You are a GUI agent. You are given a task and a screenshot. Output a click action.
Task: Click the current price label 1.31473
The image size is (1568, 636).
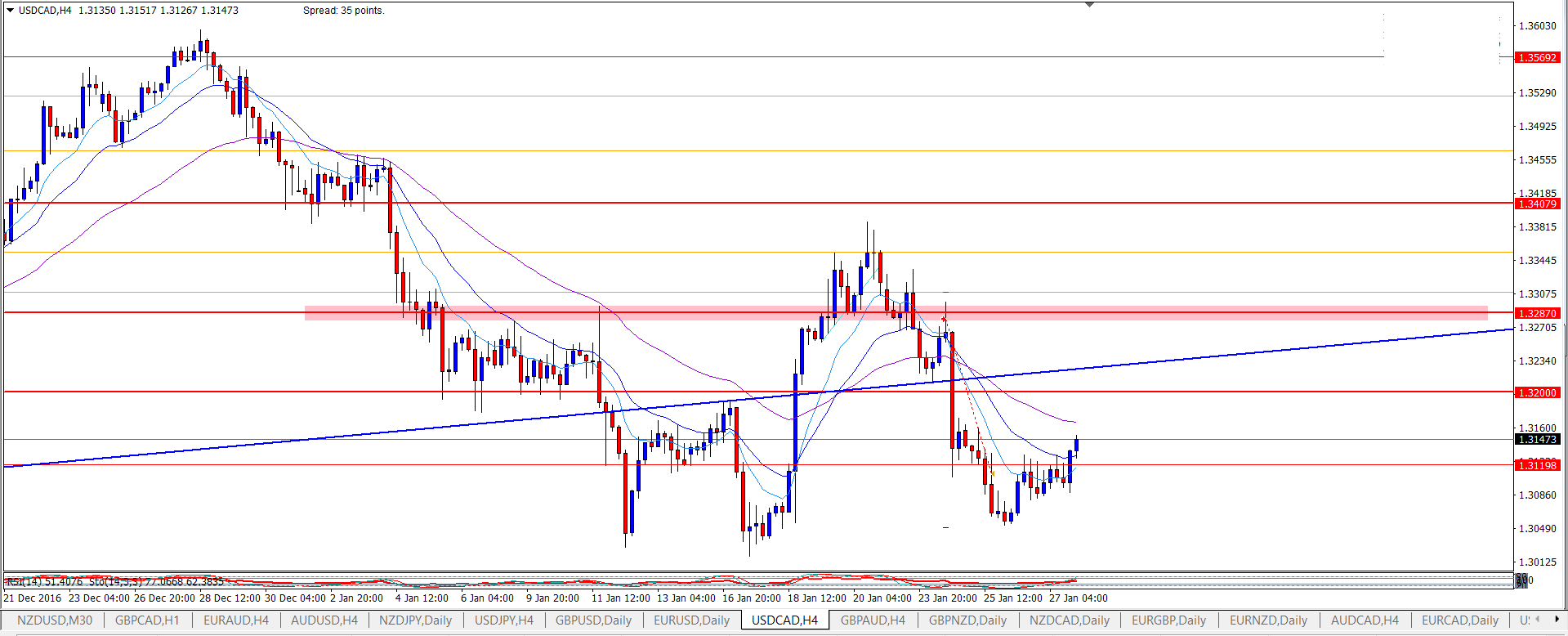pos(1538,440)
